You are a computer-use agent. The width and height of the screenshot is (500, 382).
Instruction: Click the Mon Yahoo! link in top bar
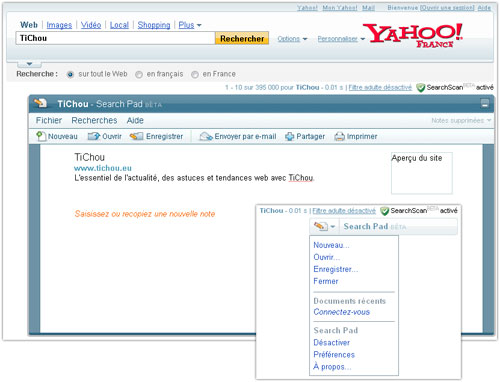tap(340, 8)
